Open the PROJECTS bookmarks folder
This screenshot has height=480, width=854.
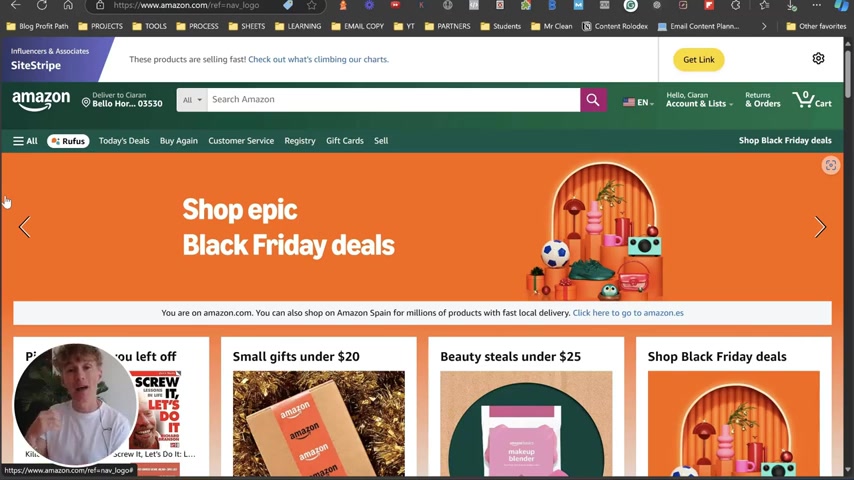[101, 26]
